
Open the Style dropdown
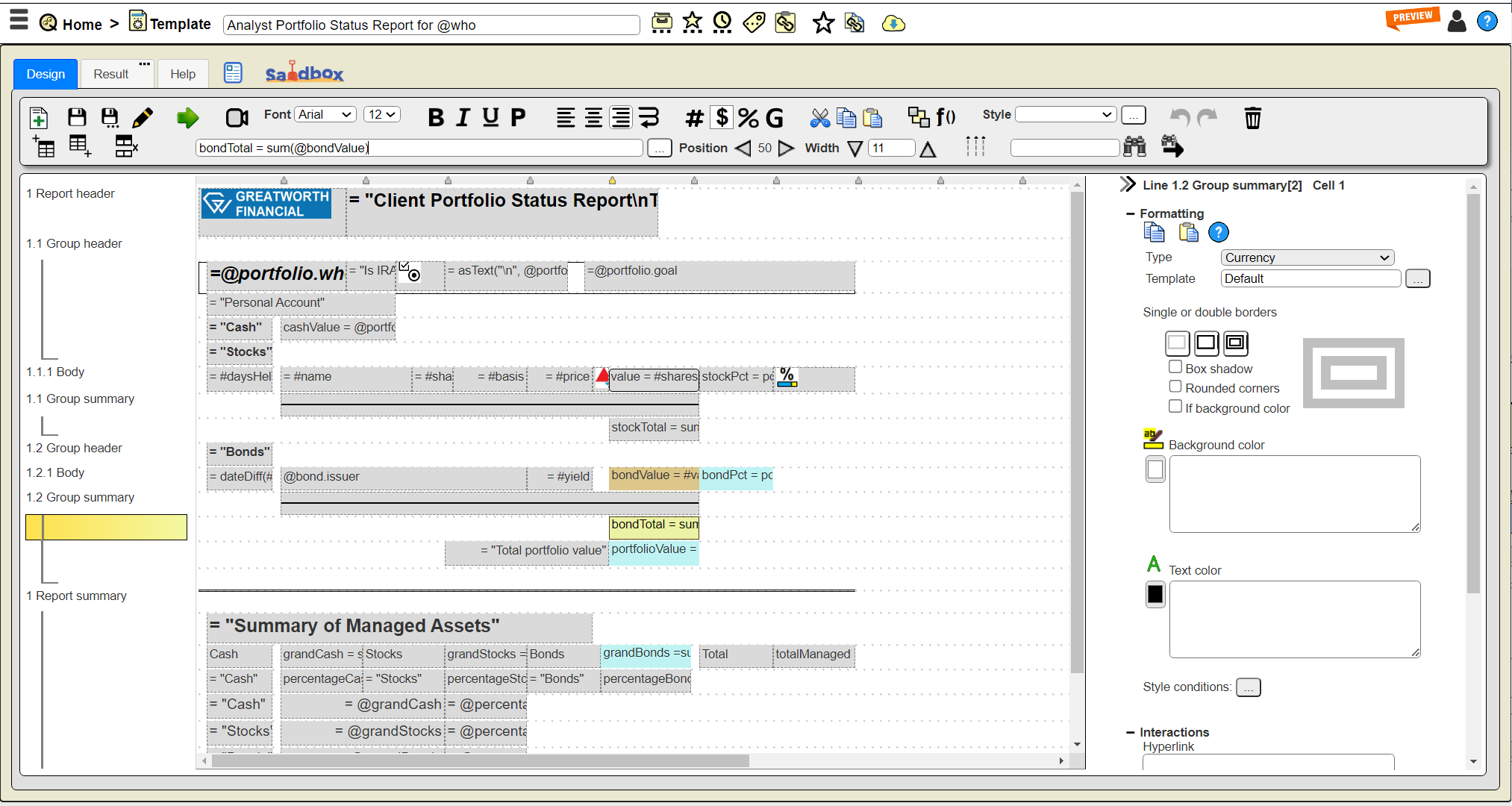click(1066, 114)
